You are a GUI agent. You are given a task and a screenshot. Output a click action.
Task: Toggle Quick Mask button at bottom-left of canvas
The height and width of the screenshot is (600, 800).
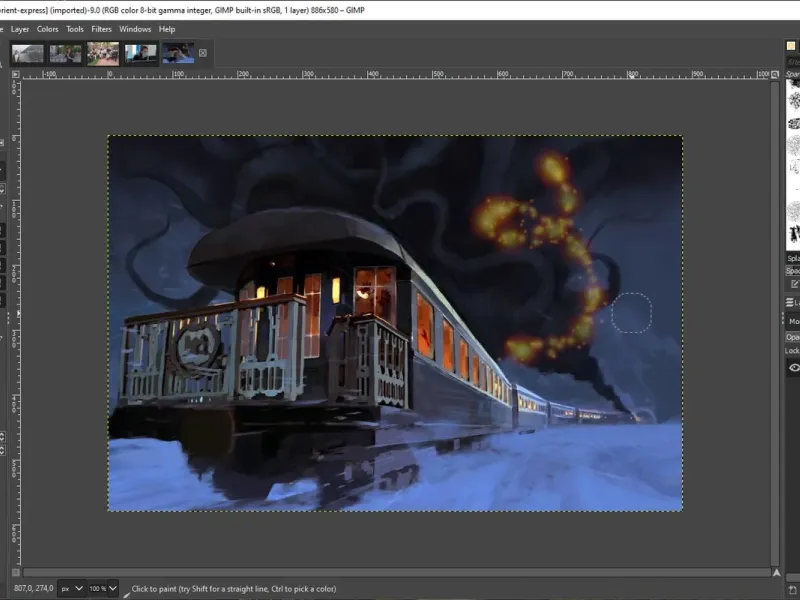click(15, 573)
